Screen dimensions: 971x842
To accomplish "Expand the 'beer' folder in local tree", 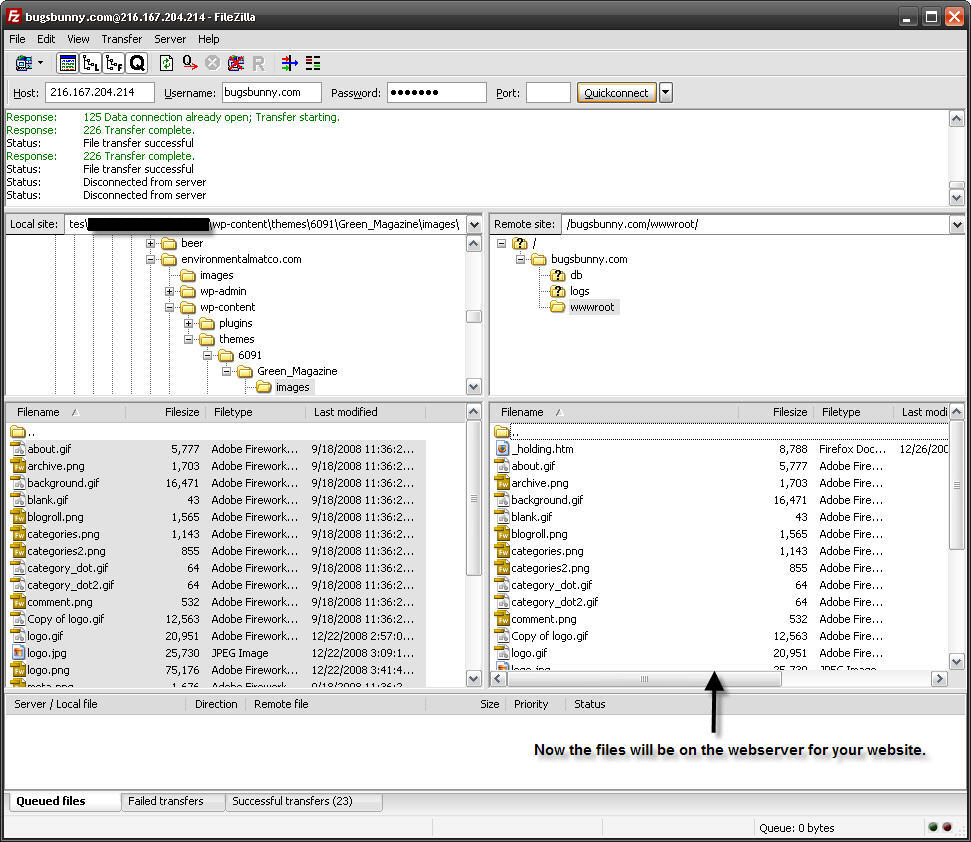I will click(x=150, y=243).
